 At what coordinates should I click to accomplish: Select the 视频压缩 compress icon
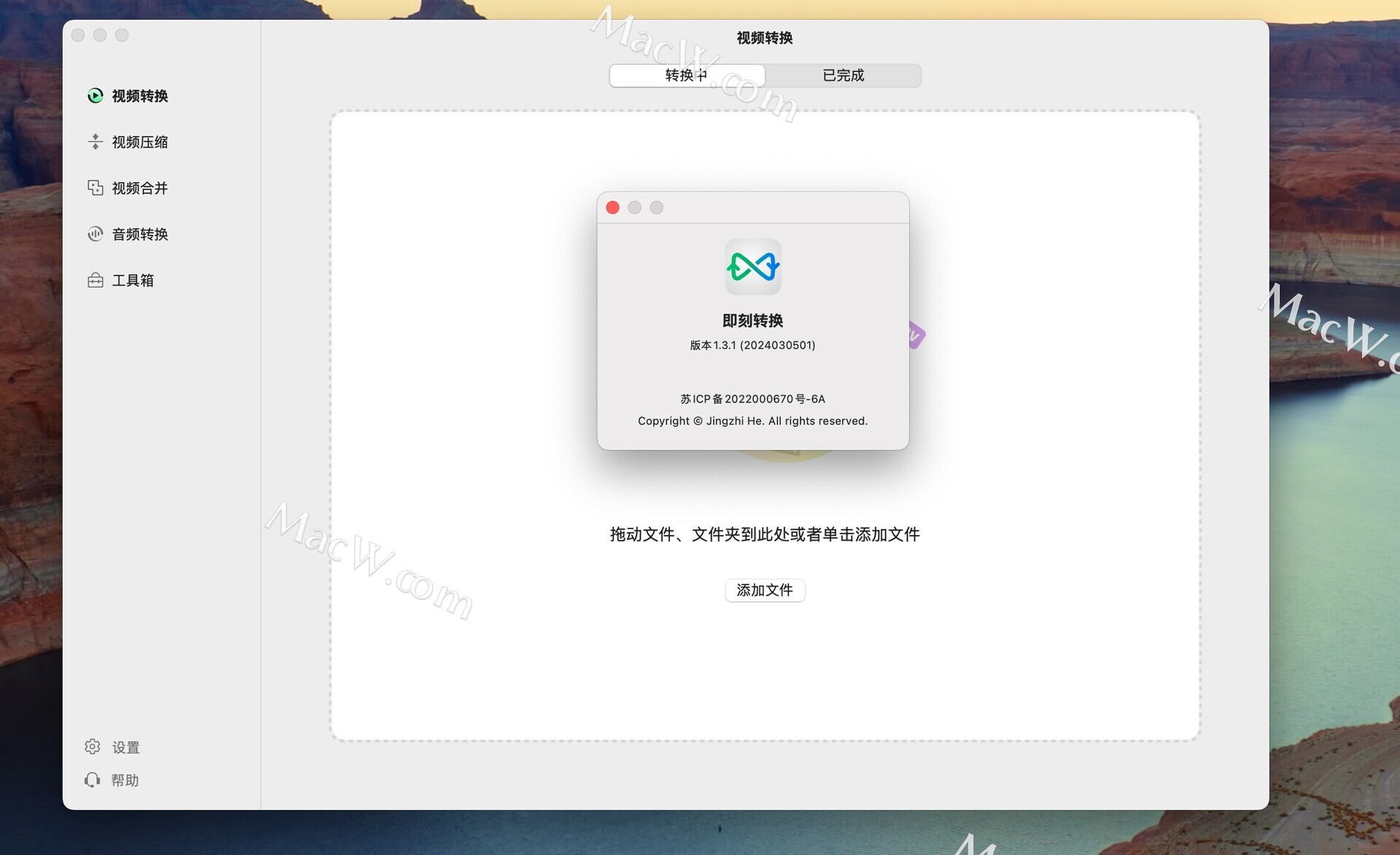[96, 141]
